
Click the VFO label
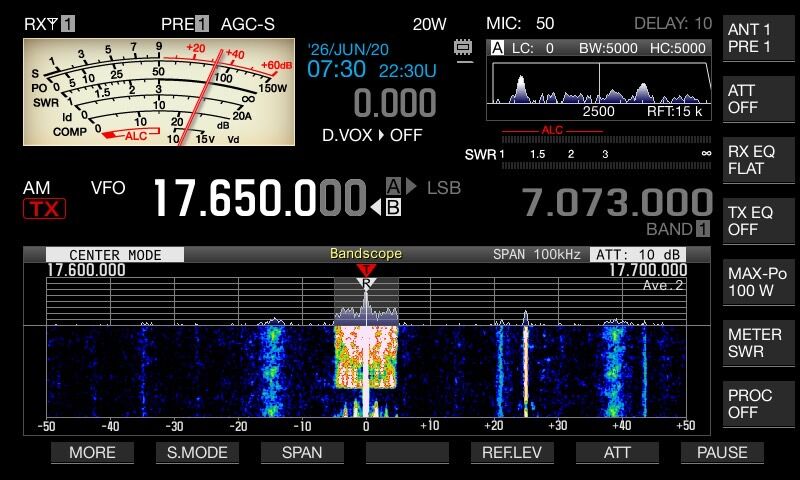pyautogui.click(x=108, y=188)
